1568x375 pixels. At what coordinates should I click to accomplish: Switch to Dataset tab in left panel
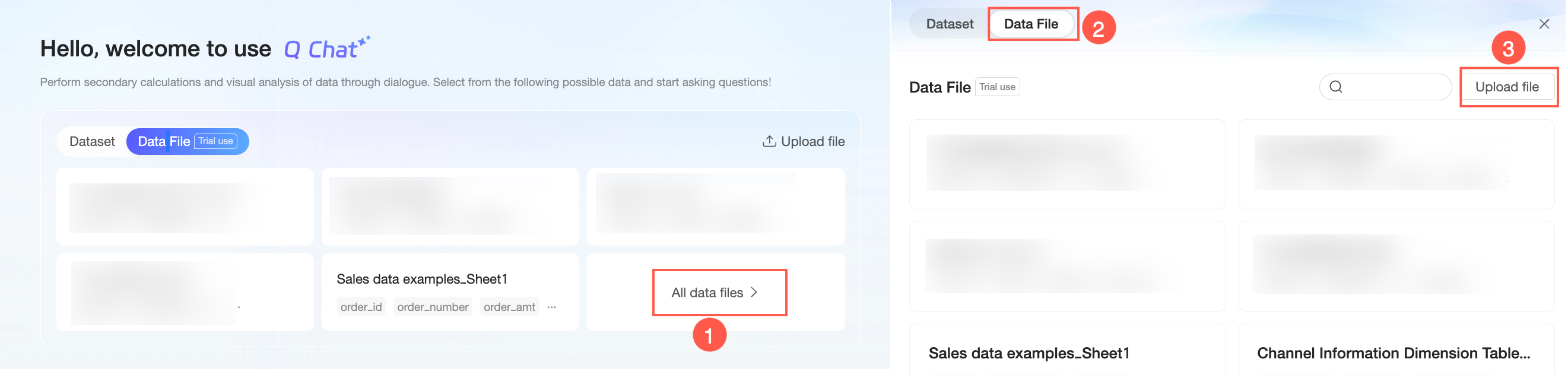pos(92,141)
